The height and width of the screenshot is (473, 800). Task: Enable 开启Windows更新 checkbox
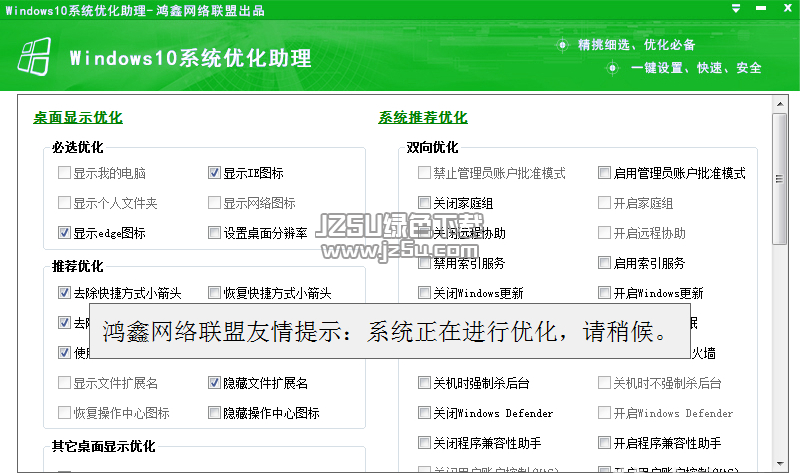tap(604, 292)
